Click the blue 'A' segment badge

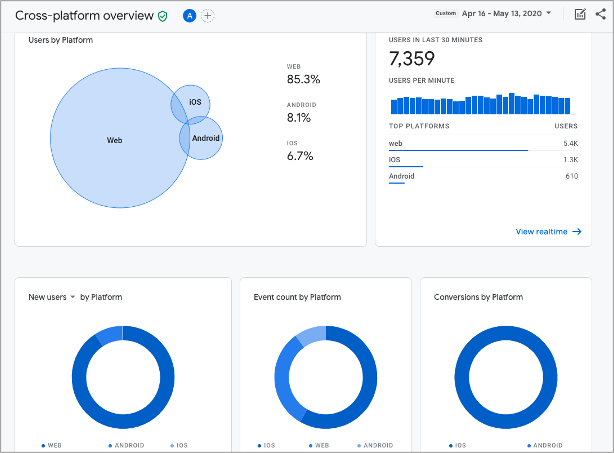pos(190,16)
